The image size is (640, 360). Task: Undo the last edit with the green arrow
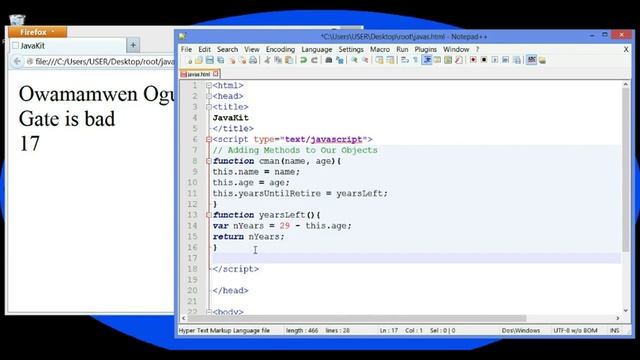click(x=303, y=60)
